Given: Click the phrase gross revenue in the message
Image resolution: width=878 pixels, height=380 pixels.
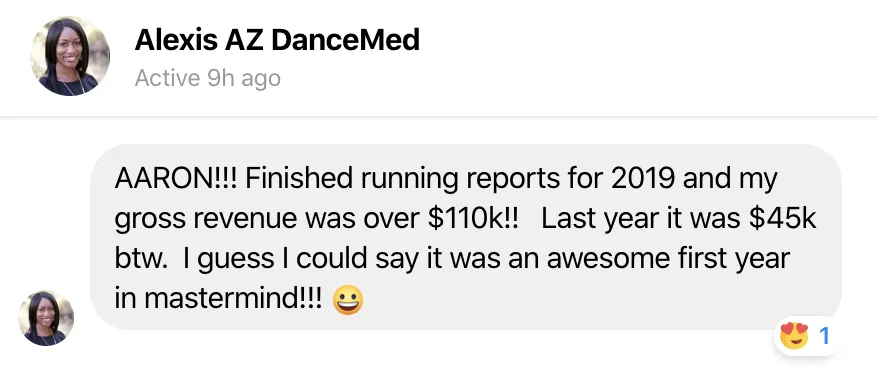Looking at the screenshot, I should coord(207,220).
